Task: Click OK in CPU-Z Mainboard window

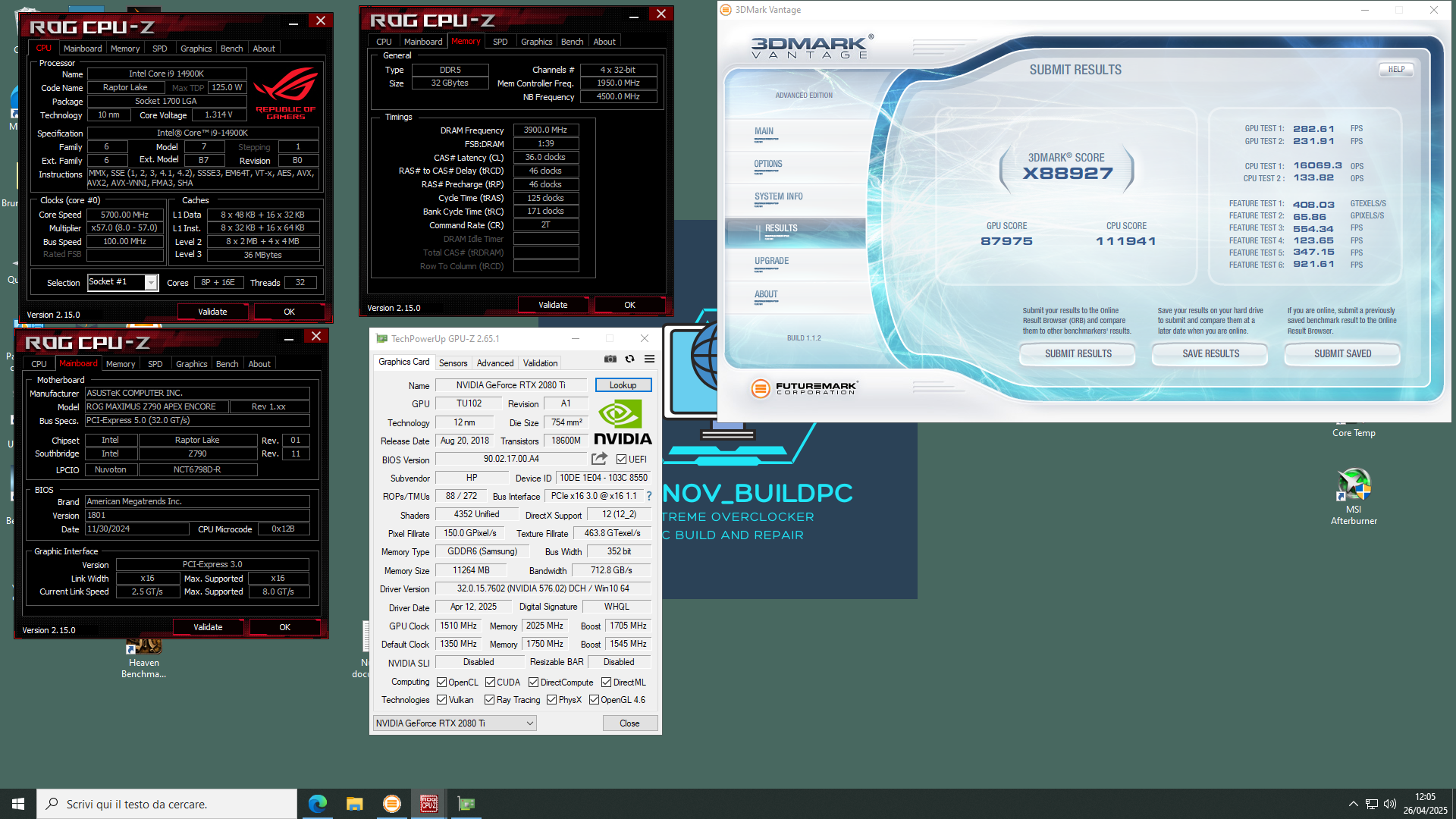Action: point(284,626)
